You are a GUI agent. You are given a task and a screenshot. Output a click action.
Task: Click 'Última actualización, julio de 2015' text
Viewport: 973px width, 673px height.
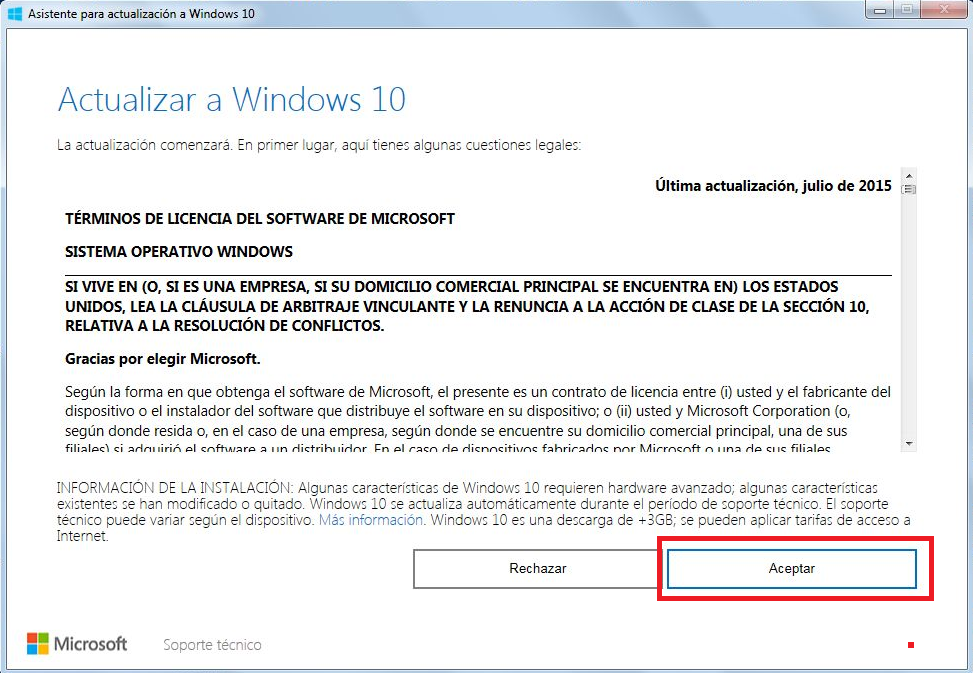[x=773, y=185]
